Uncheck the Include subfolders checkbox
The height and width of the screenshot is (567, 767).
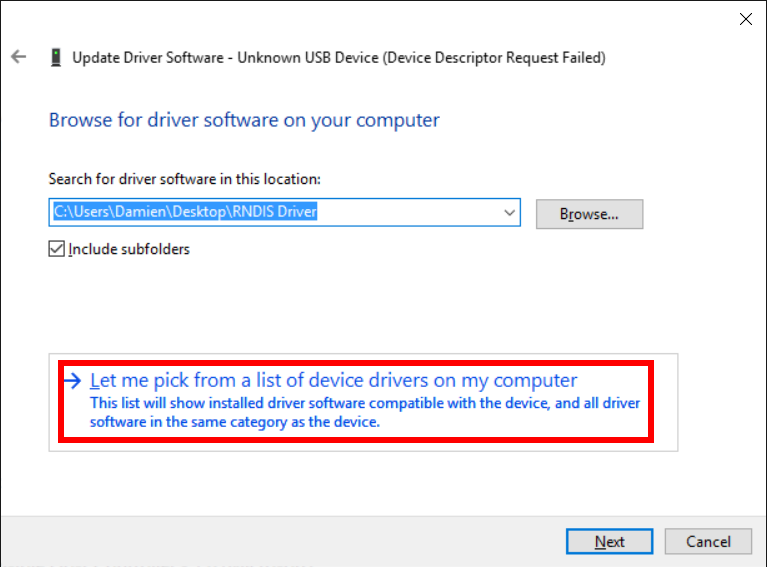57,249
